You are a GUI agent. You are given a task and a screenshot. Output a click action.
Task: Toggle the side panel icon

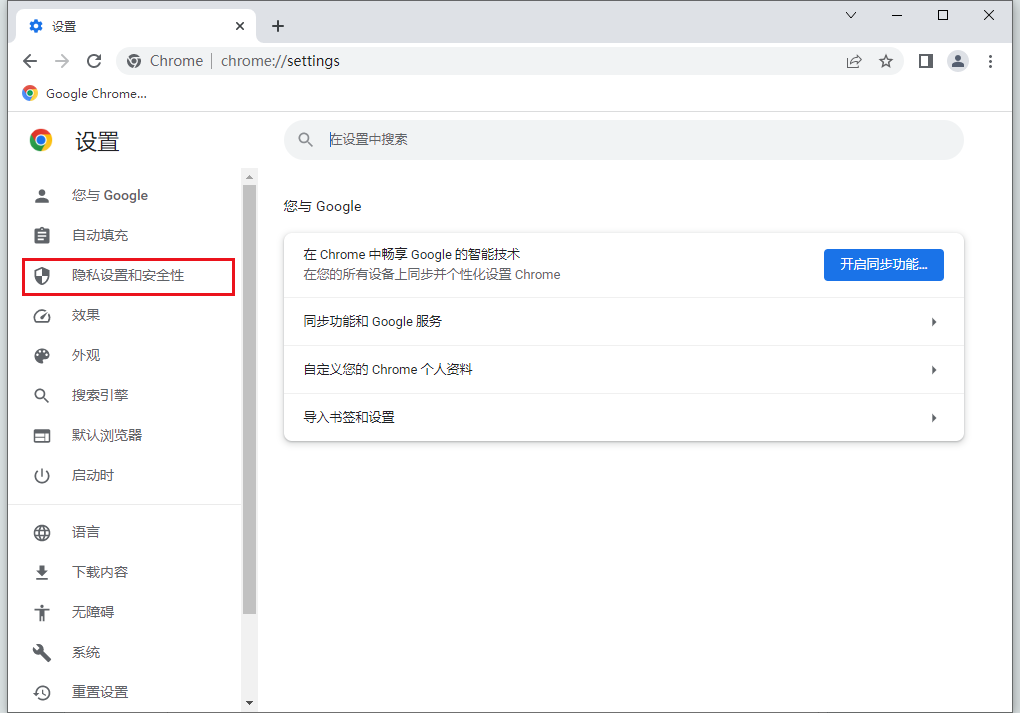925,61
